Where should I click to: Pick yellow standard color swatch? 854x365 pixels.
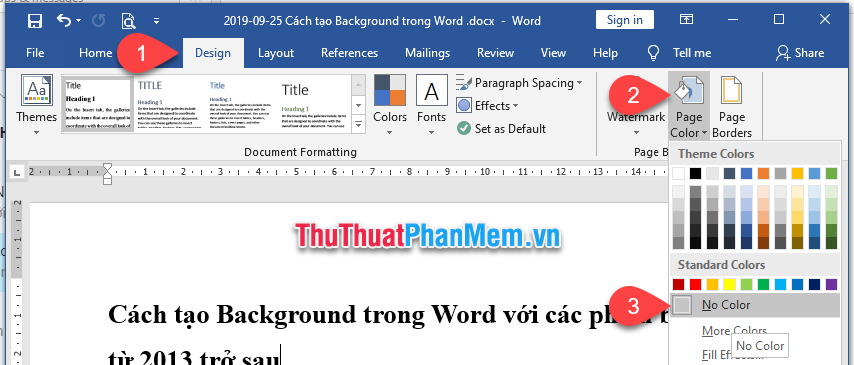point(729,284)
